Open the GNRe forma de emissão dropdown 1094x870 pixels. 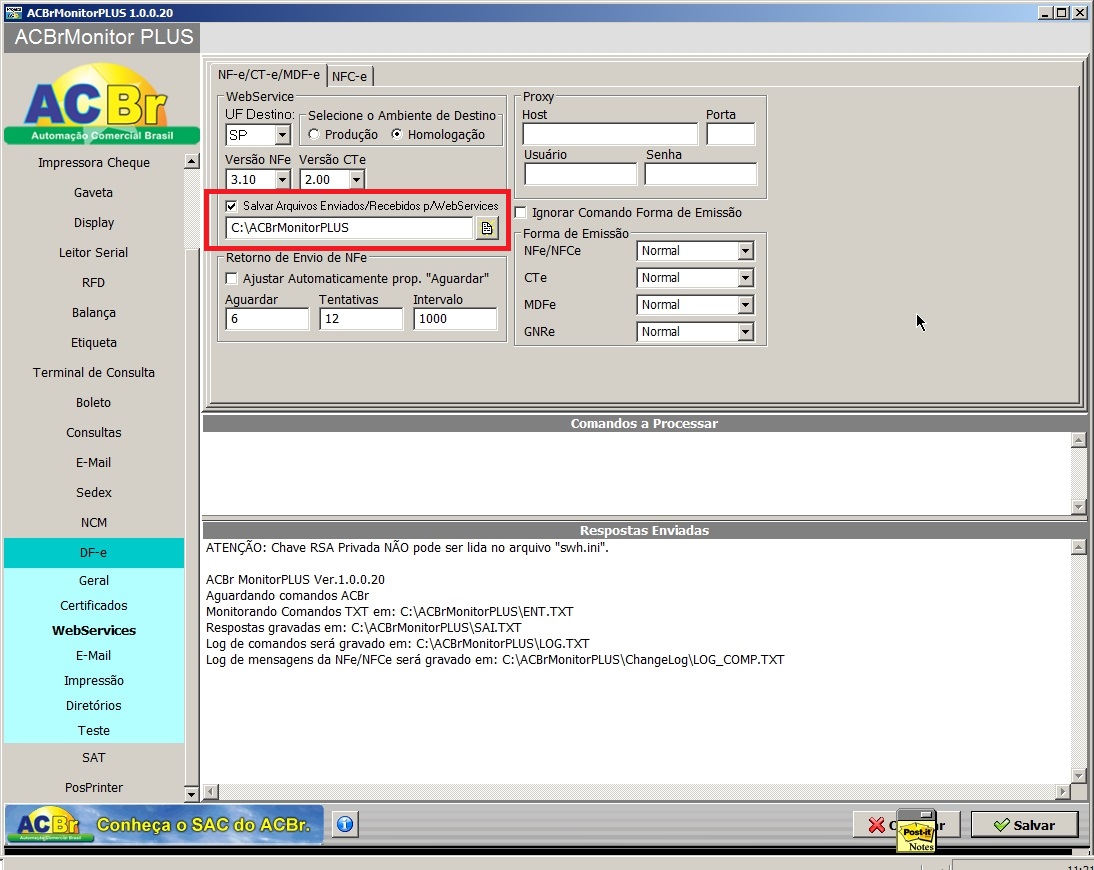coord(746,331)
